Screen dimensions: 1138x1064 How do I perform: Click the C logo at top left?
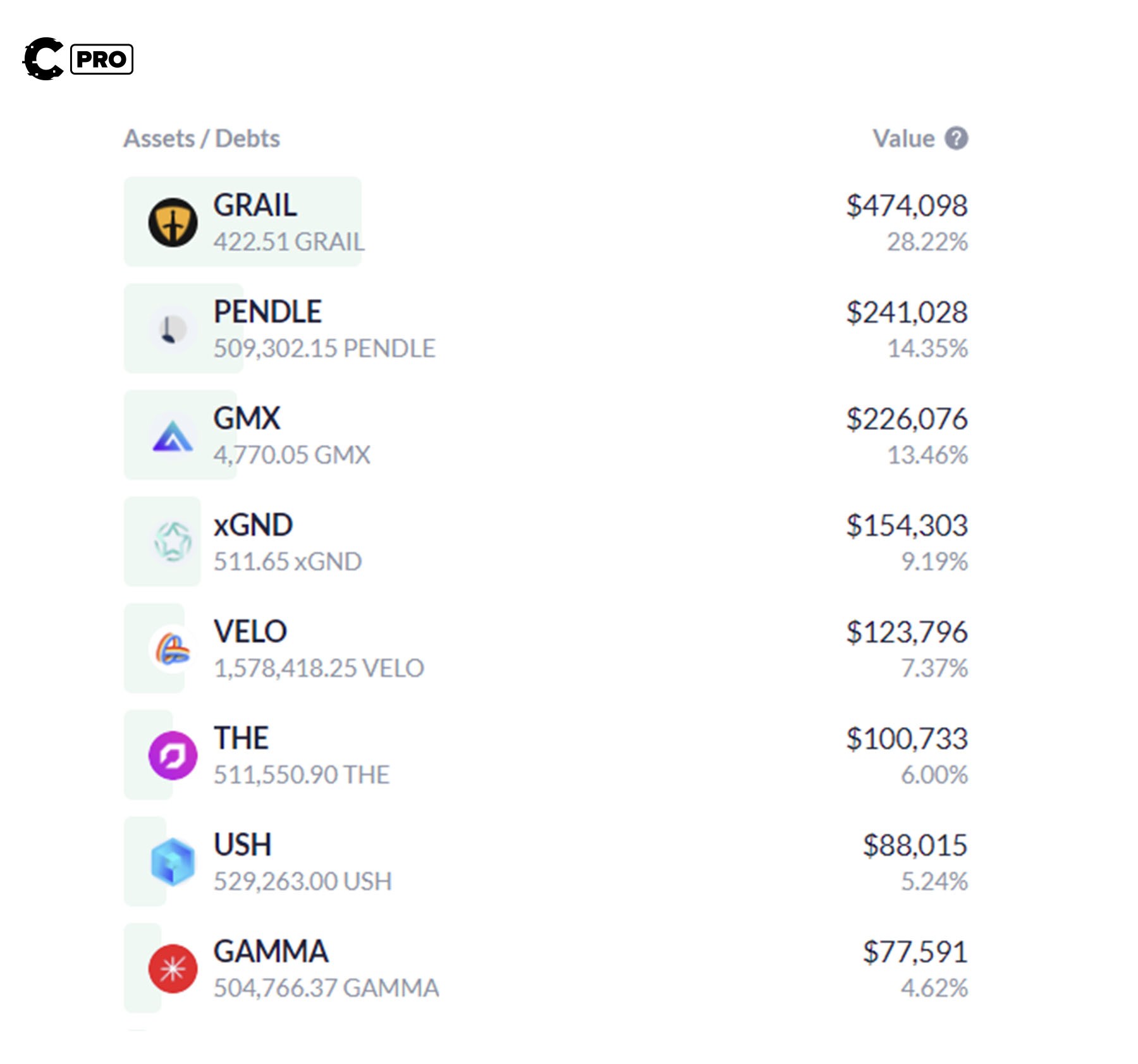pos(43,59)
